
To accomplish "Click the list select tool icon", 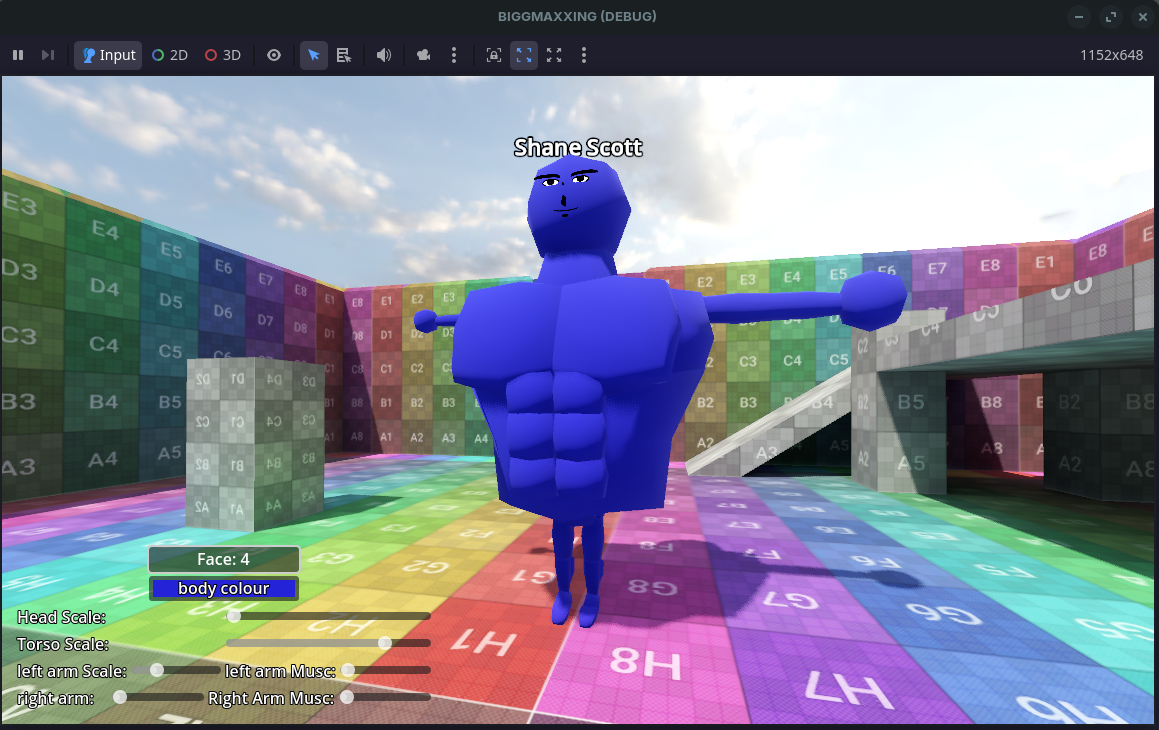I will point(344,55).
